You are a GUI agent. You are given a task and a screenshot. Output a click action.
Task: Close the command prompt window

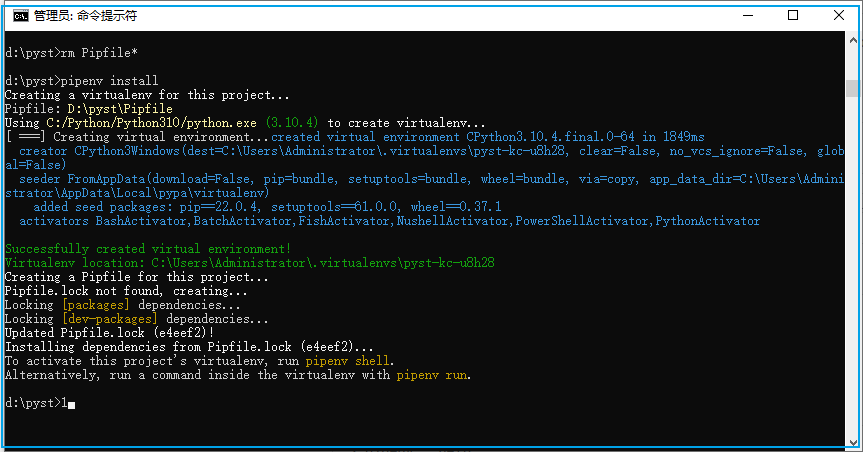[x=838, y=15]
